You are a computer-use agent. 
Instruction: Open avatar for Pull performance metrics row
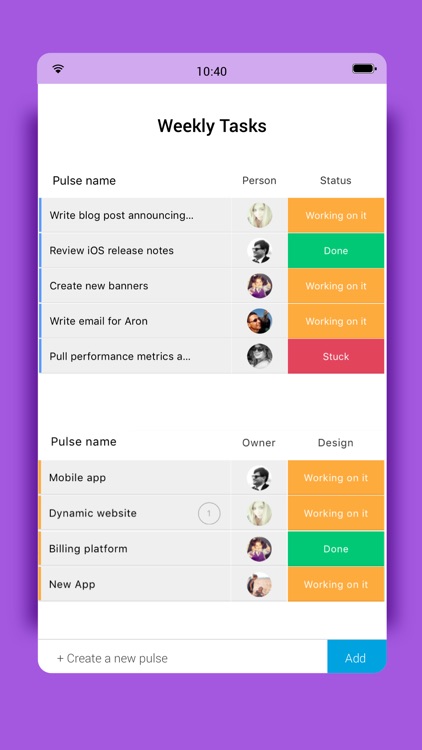point(260,356)
